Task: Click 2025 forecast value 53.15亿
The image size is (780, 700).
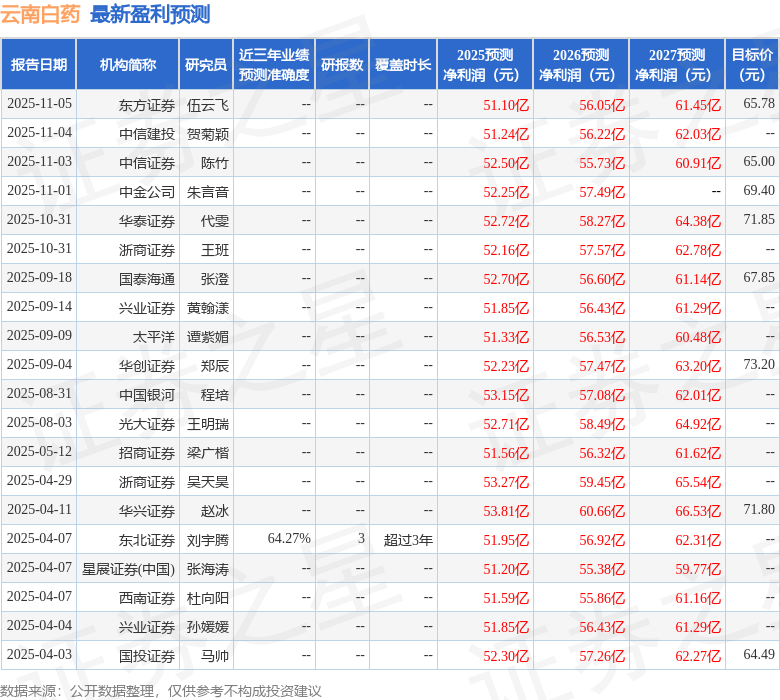Action: click(506, 395)
